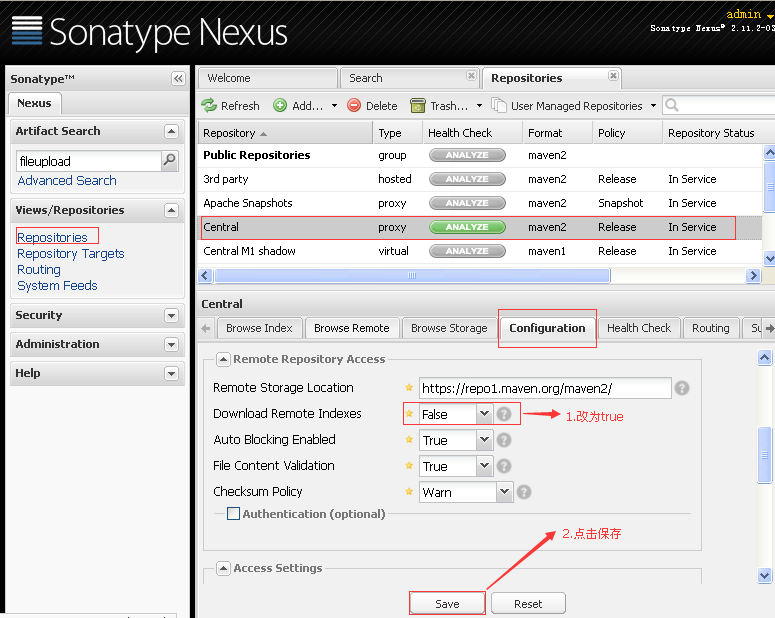The width and height of the screenshot is (775, 618).
Task: Expand the Security panel
Action: 171,315
